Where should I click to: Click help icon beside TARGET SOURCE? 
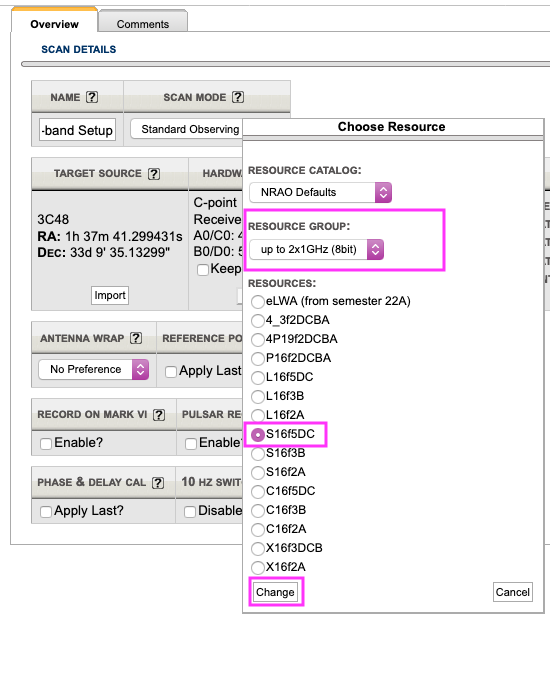(154, 174)
